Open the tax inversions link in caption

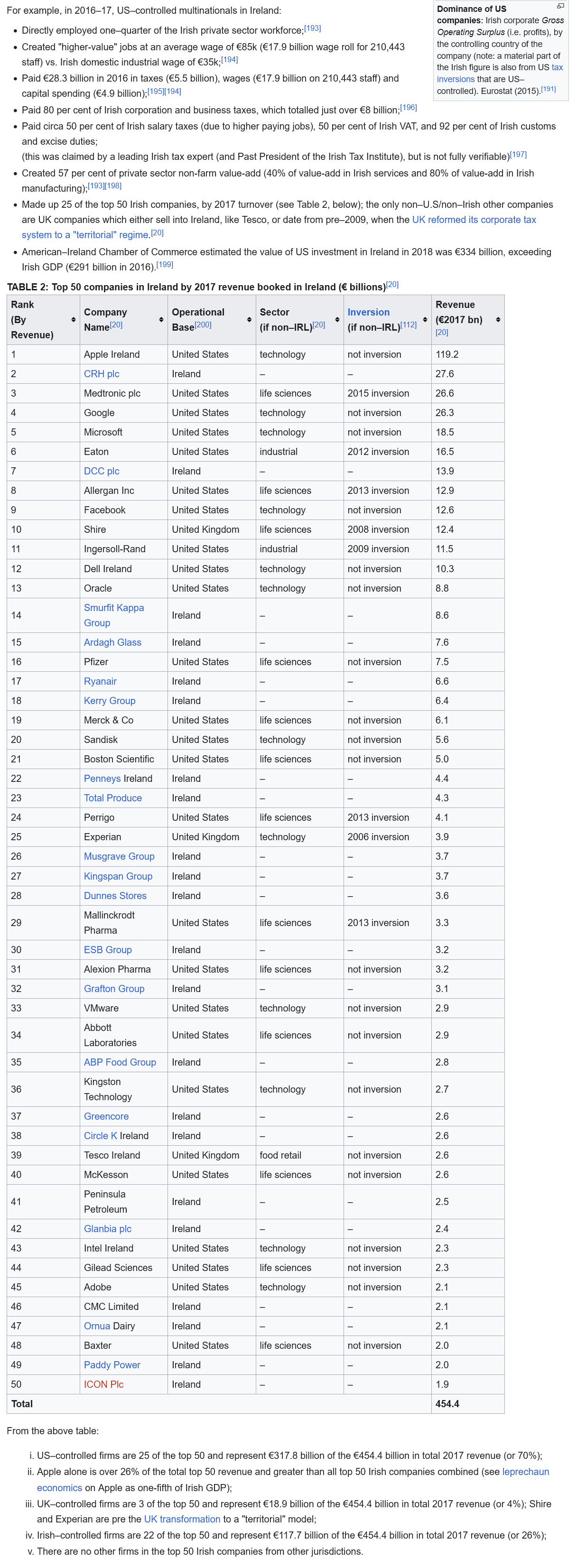500,73
